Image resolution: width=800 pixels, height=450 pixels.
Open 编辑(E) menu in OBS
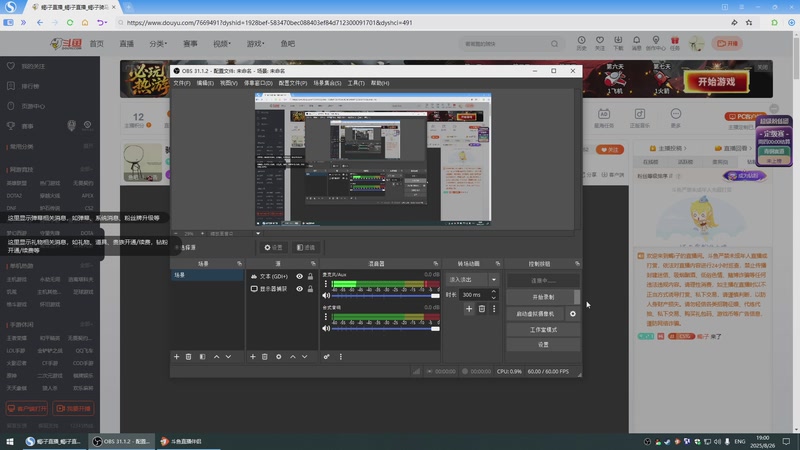click(205, 83)
